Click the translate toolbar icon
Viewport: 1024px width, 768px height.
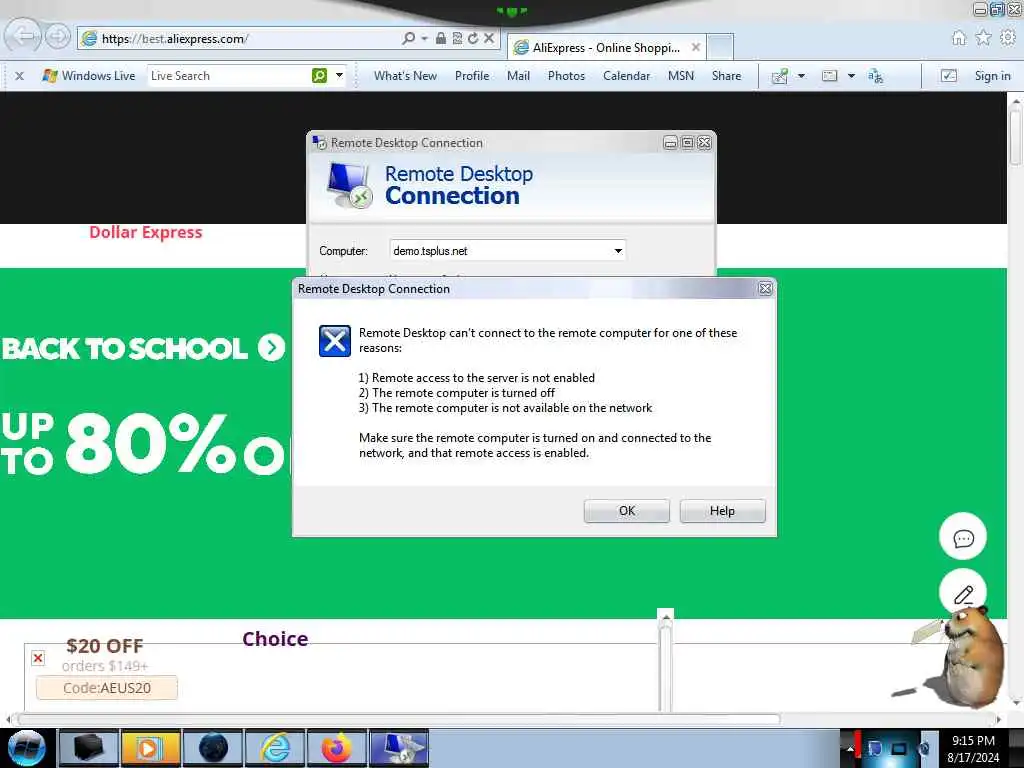(876, 76)
